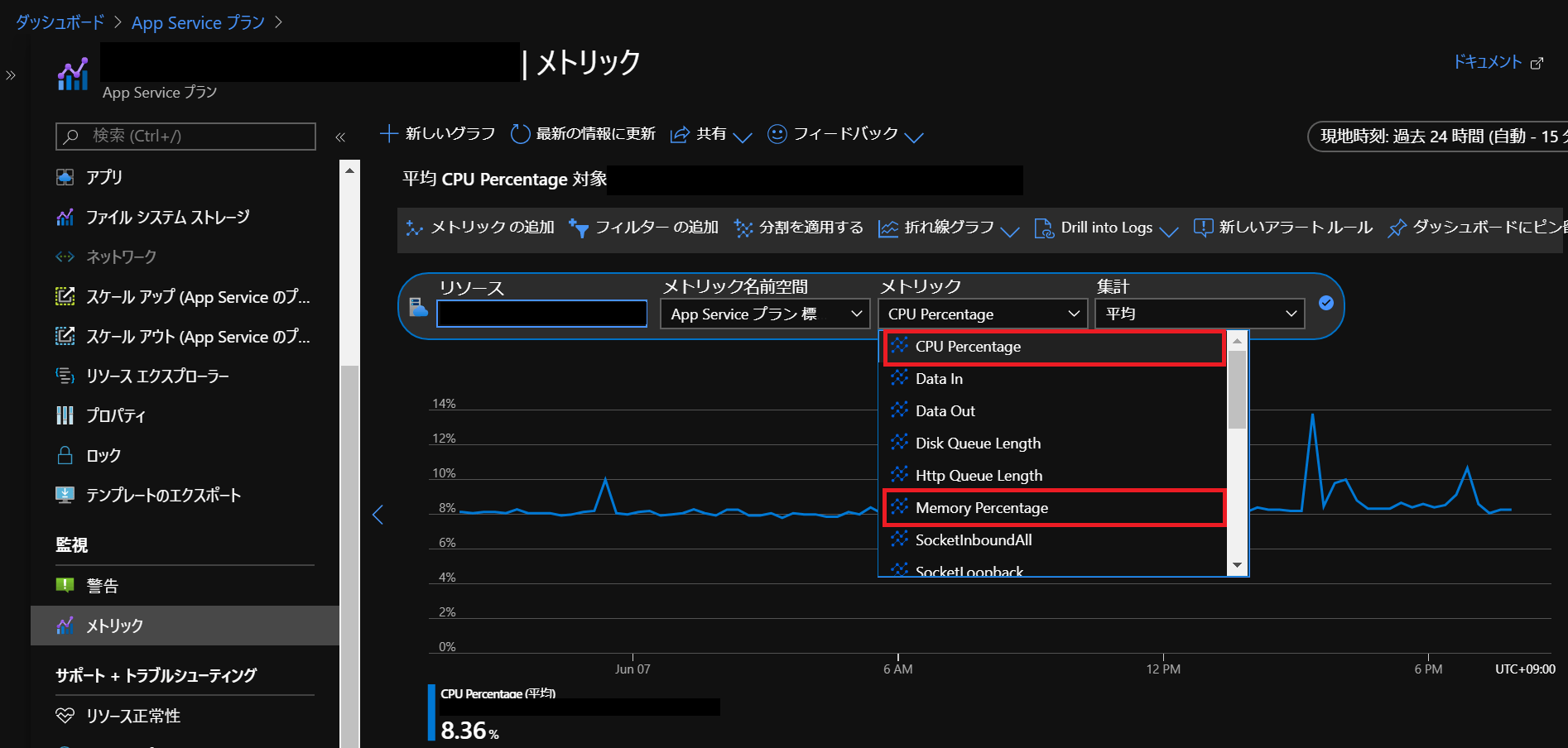Click the ネットワーク sidebar icon
This screenshot has width=1568, height=748.
click(x=65, y=257)
